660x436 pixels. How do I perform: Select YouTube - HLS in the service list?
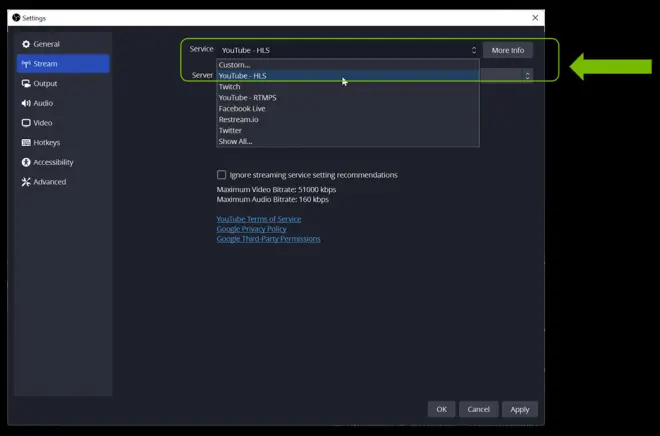pyautogui.click(x=348, y=76)
